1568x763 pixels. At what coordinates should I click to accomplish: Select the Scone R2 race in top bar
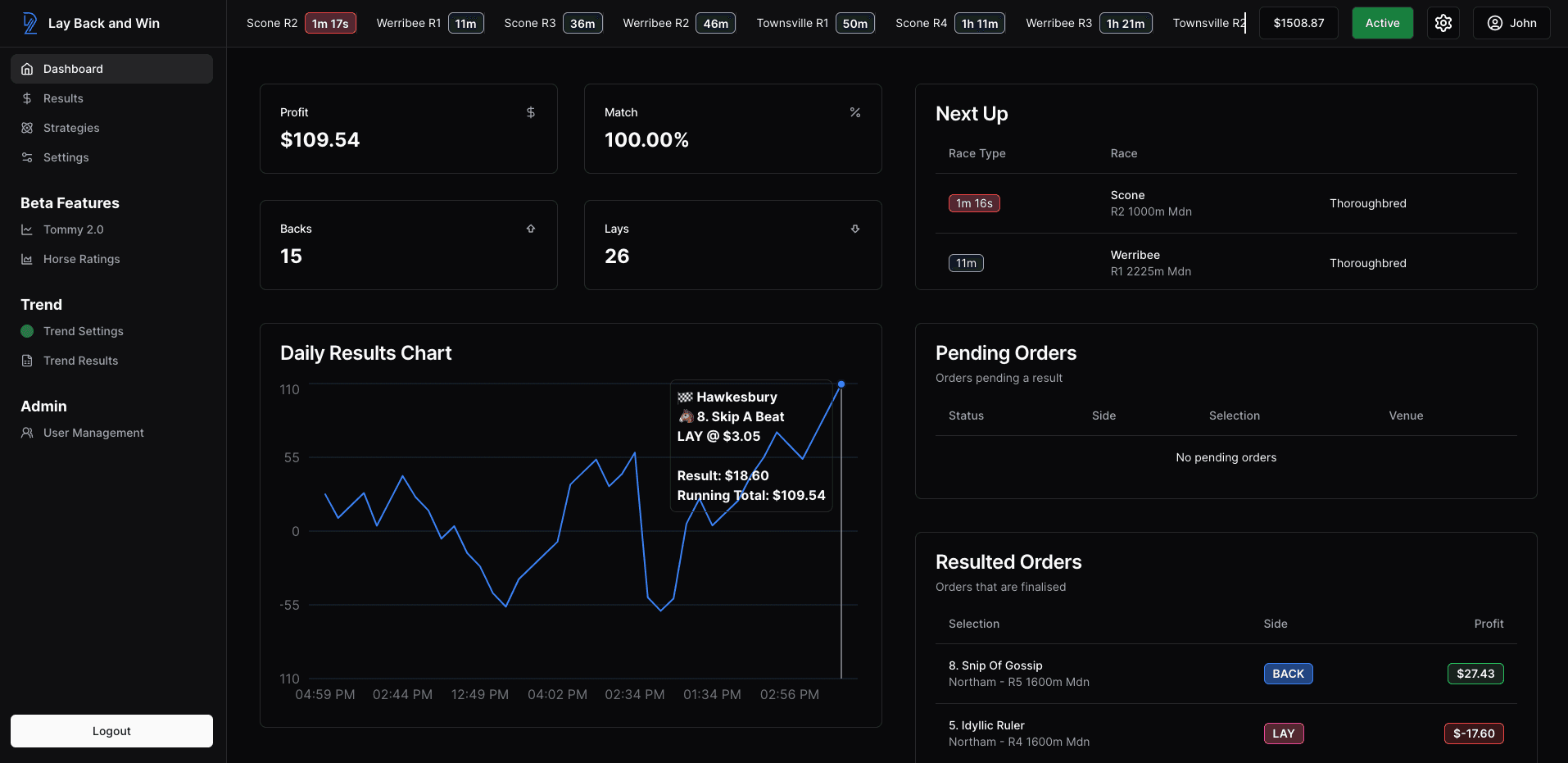[x=300, y=23]
